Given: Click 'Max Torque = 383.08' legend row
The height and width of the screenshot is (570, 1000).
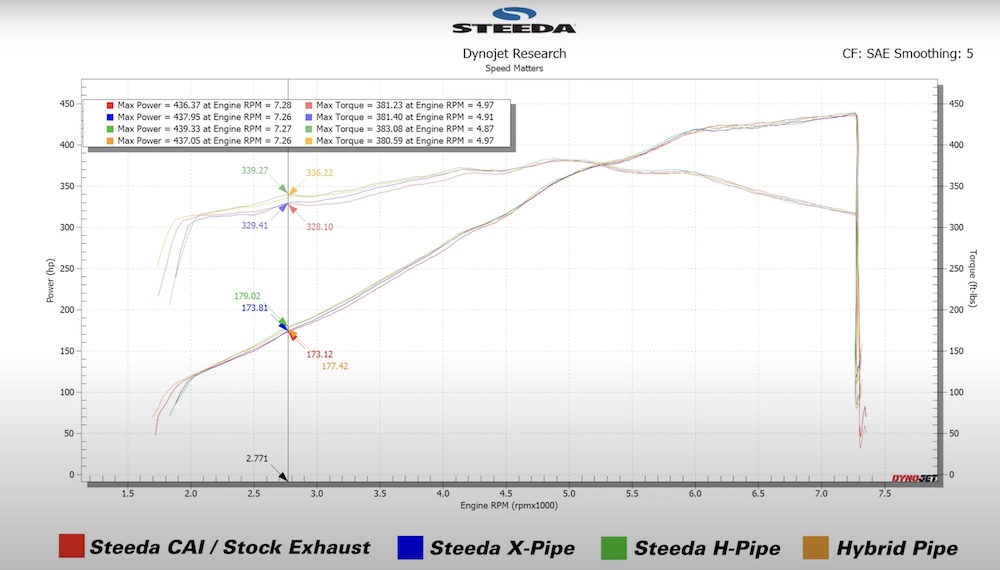Looking at the screenshot, I should coord(400,129).
